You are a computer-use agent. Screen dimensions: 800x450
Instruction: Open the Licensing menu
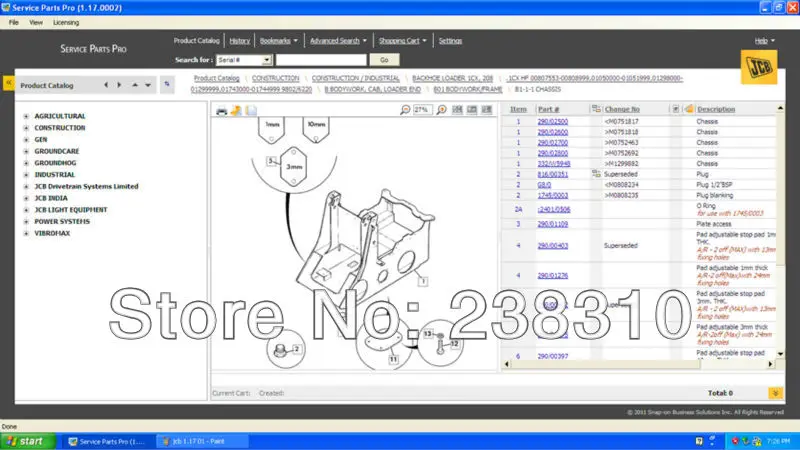pos(66,22)
